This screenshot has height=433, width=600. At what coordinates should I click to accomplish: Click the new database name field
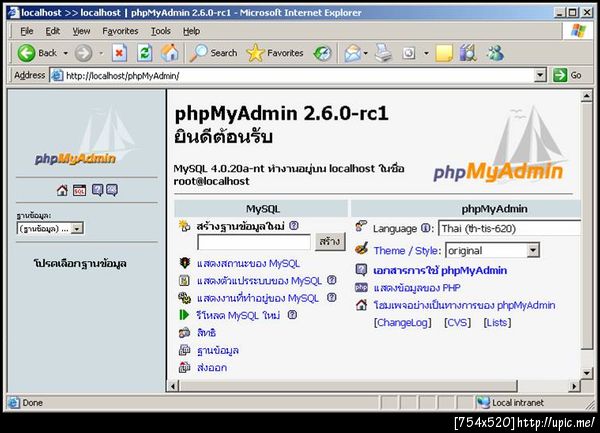254,242
